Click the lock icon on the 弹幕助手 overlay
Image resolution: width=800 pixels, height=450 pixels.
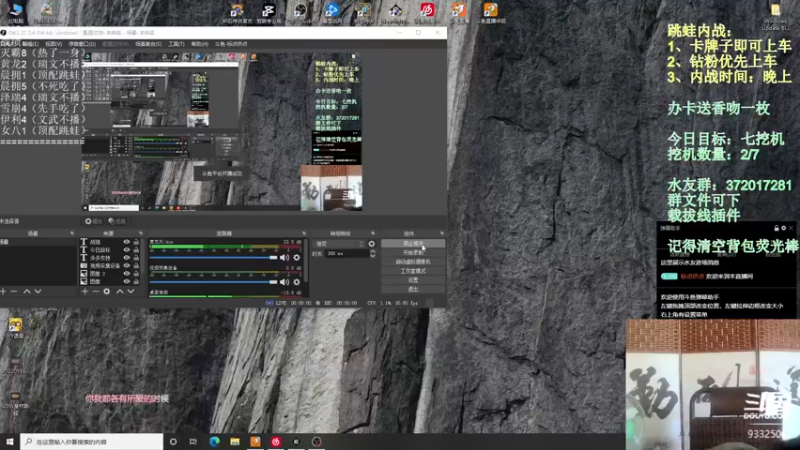[777, 228]
